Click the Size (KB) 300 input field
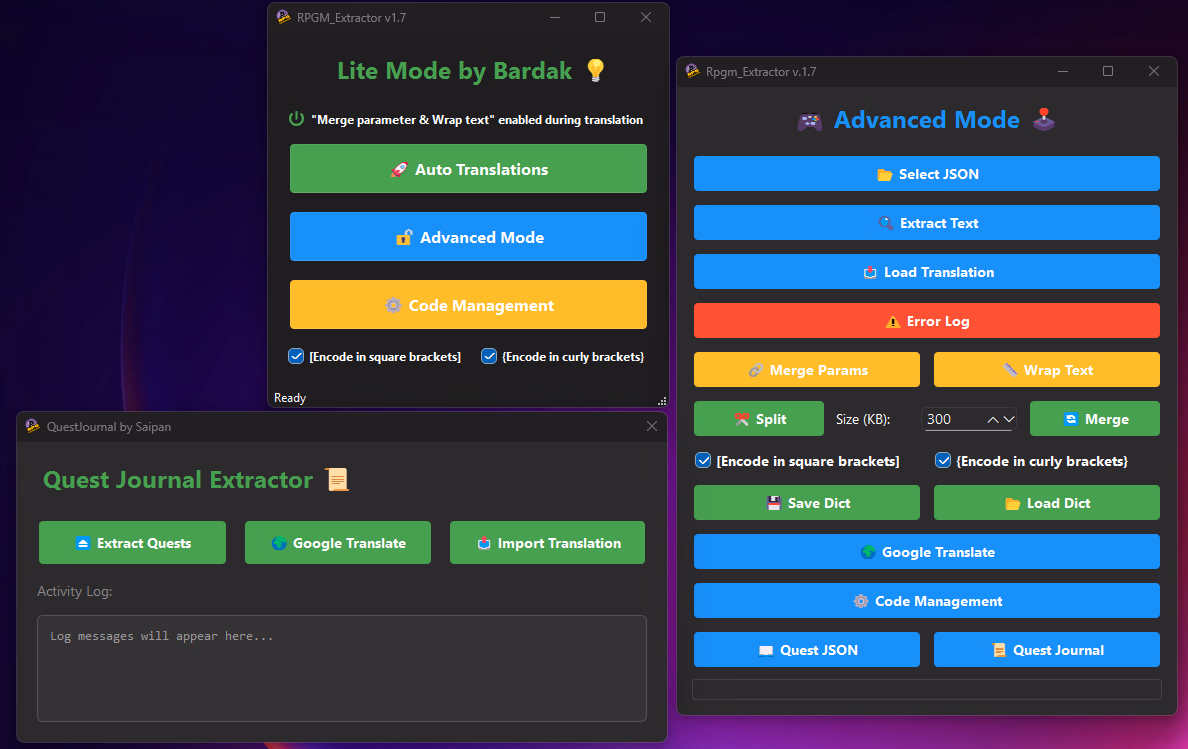The height and width of the screenshot is (749, 1188). point(950,420)
